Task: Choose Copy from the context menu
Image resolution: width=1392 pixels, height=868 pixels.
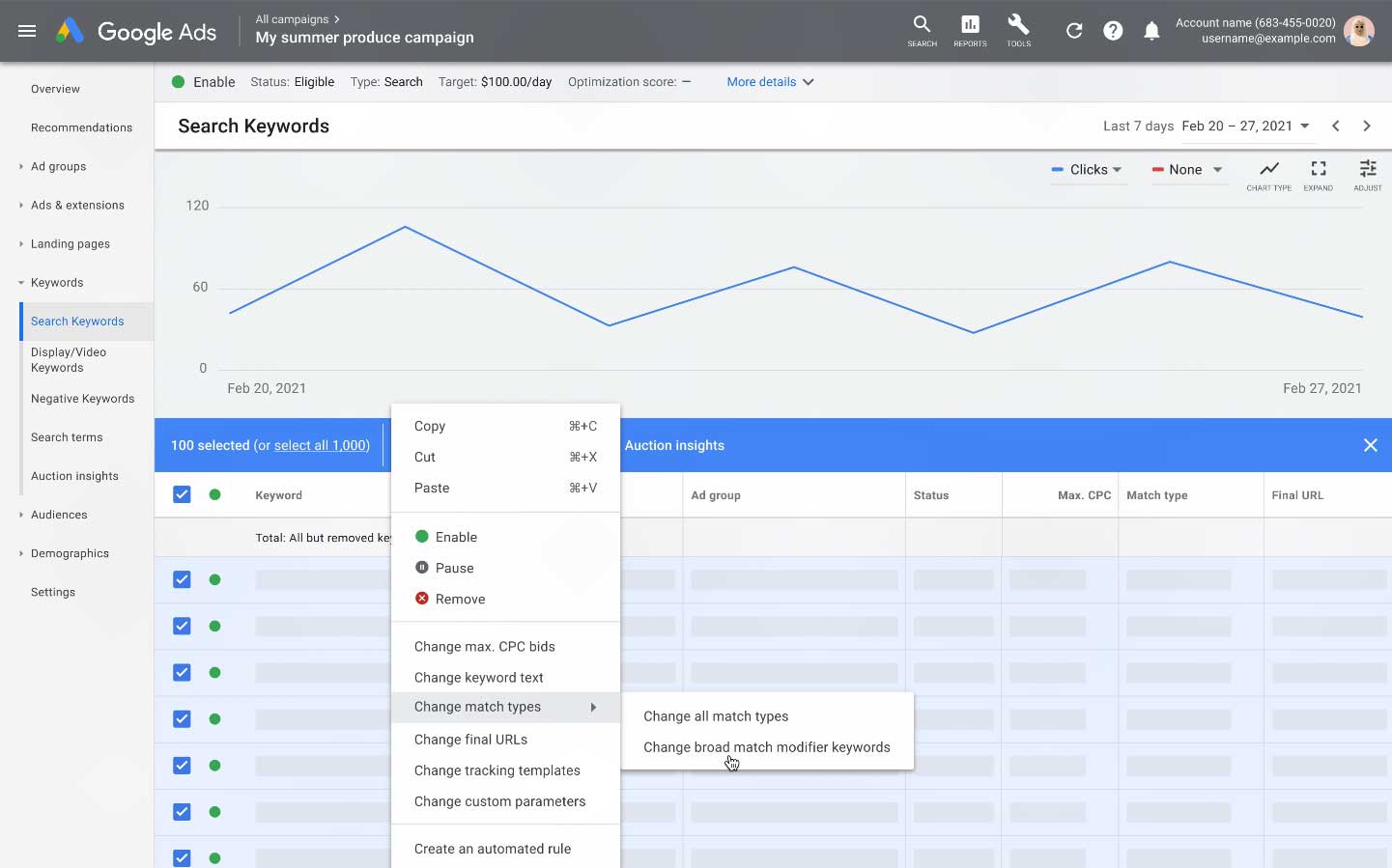Action: point(505,426)
